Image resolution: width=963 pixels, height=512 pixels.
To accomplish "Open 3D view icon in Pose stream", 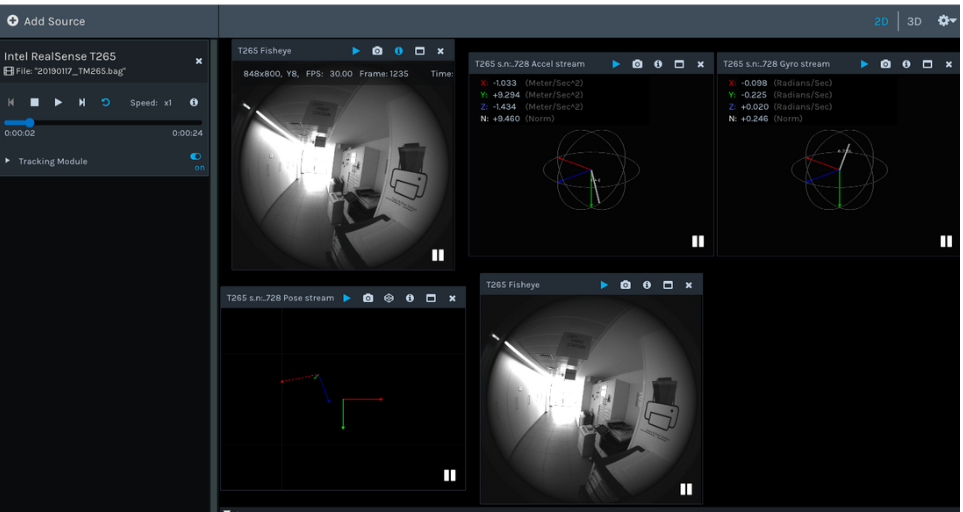I will tap(389, 298).
